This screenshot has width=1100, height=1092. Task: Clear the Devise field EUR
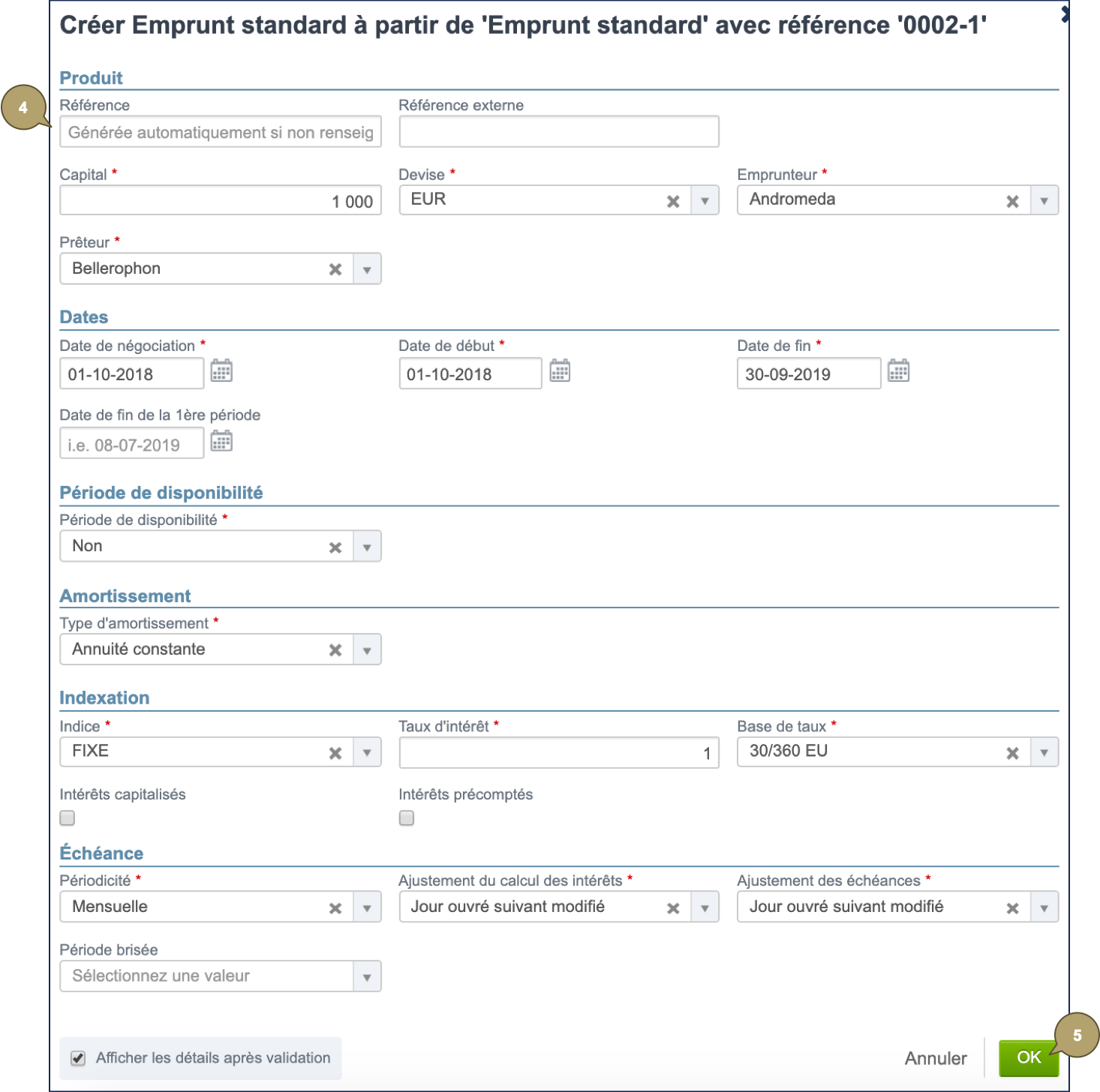pos(673,199)
